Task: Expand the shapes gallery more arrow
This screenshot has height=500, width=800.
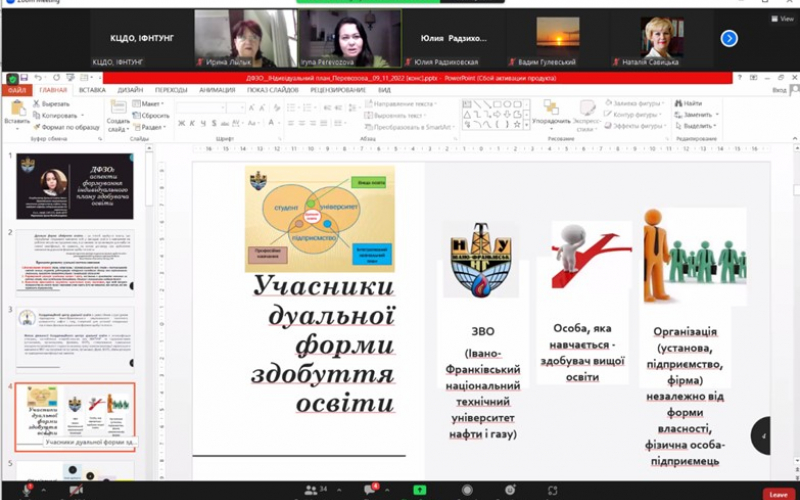Action: (x=527, y=125)
